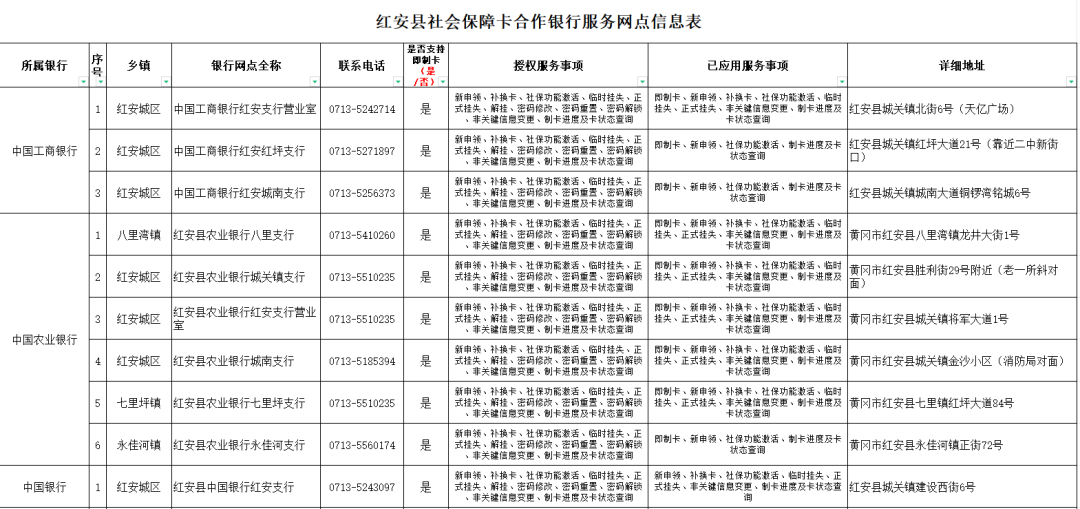Select the 中国银行 cell in 所属银行 column
The image size is (1080, 509).
pyautogui.click(x=45, y=487)
